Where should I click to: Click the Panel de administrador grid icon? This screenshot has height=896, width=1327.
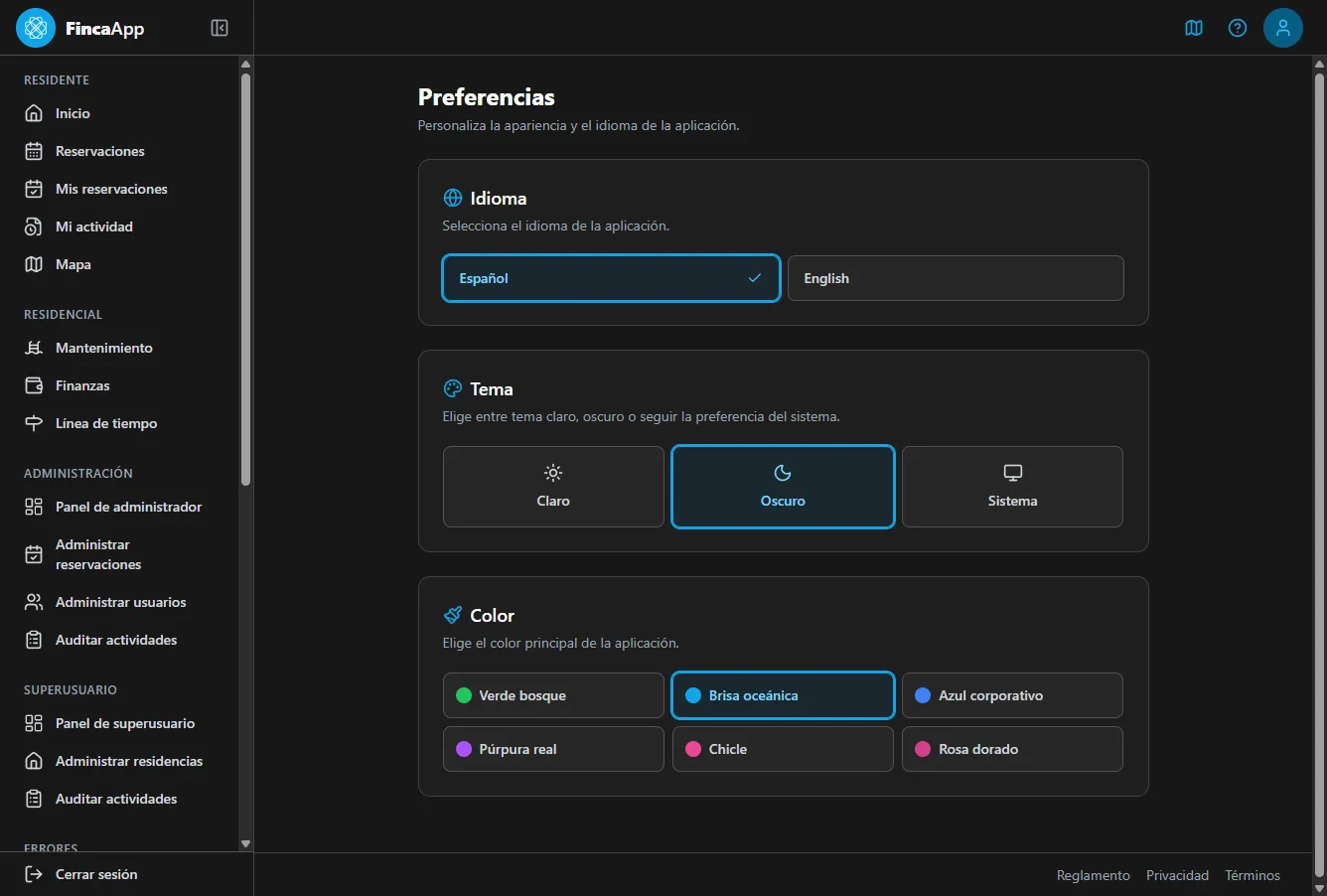[34, 507]
